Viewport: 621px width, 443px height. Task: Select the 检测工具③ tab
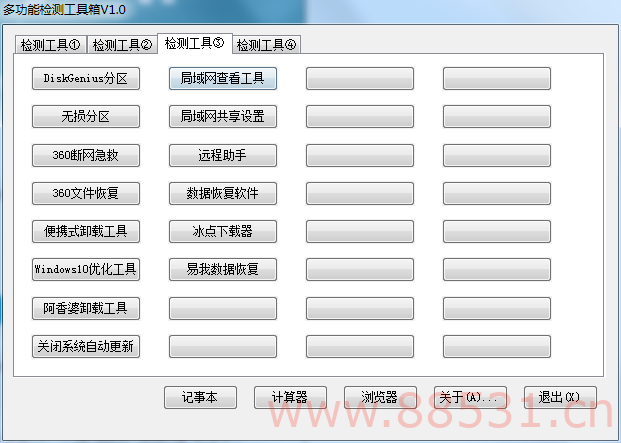coord(195,43)
